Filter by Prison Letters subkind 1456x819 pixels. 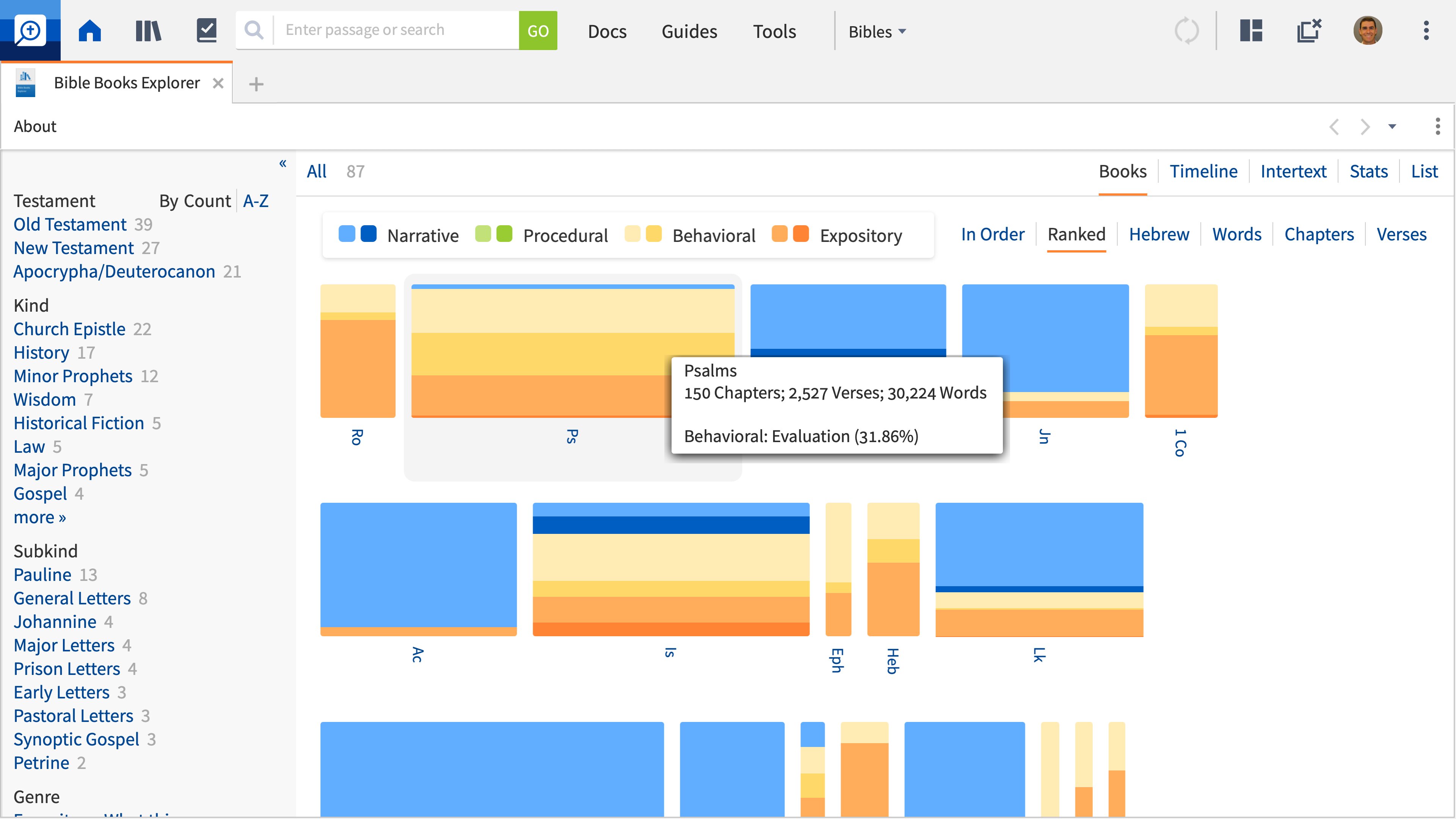point(67,668)
